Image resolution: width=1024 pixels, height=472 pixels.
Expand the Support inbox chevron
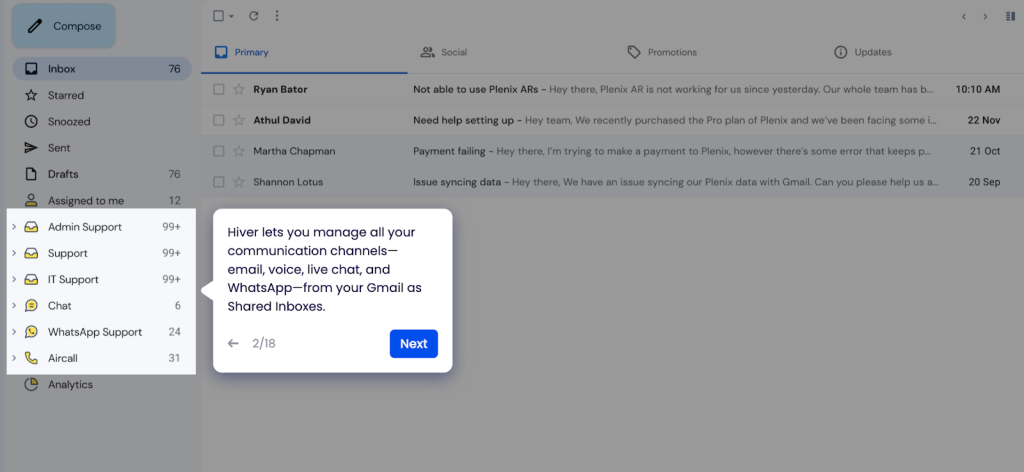pos(14,253)
